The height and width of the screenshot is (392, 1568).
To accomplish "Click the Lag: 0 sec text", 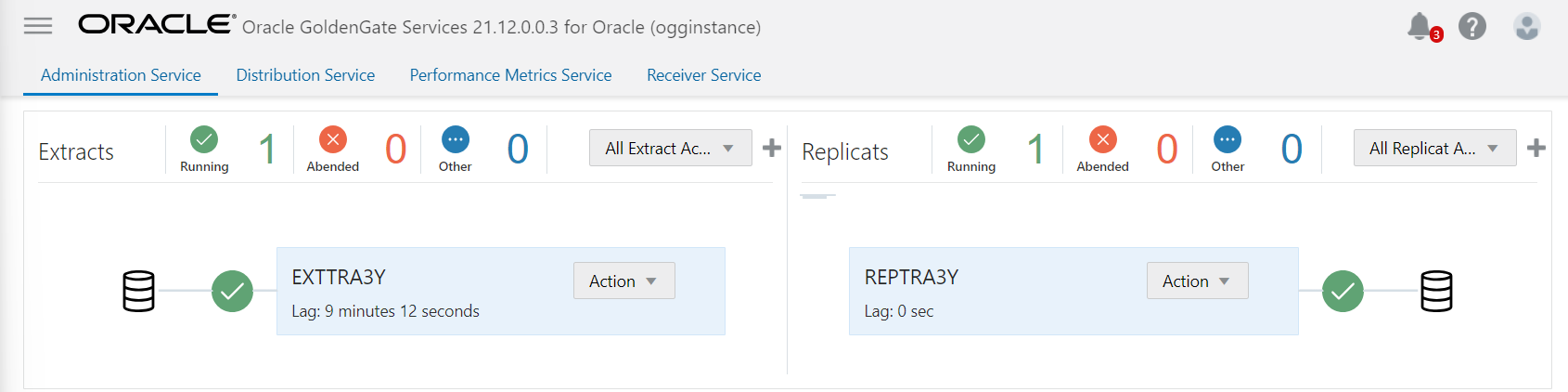I will 899,311.
